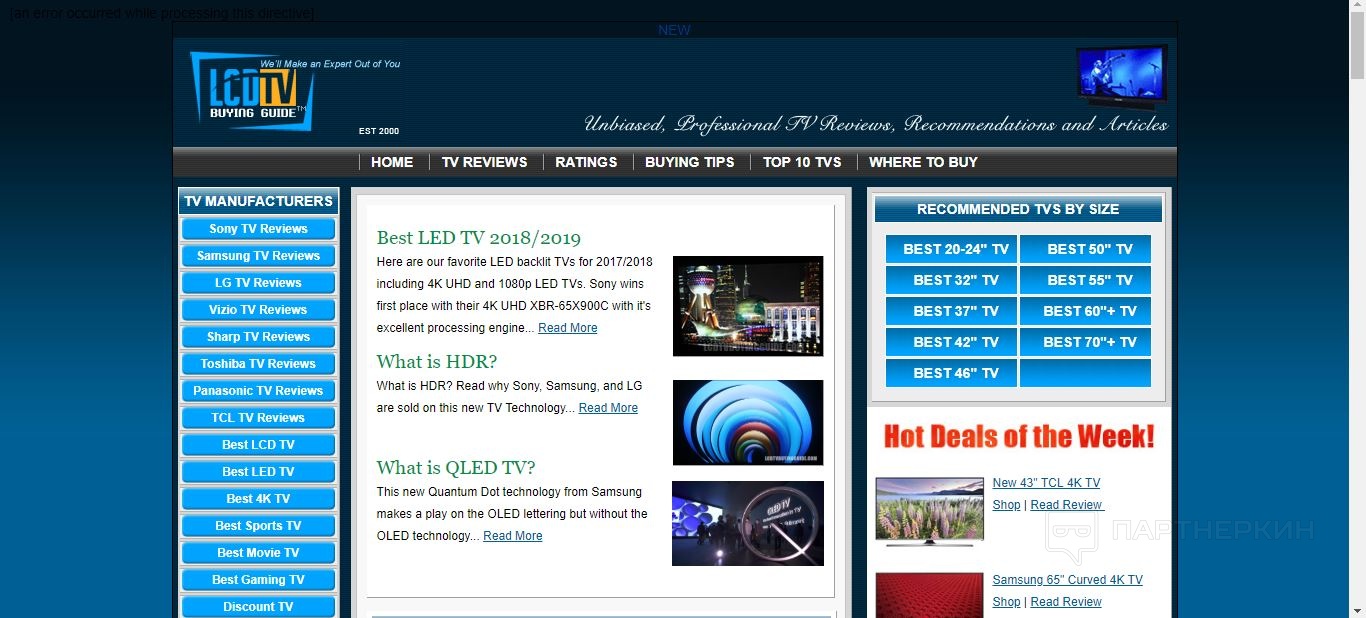
Task: Open Sony TV Reviews button
Action: 258,229
